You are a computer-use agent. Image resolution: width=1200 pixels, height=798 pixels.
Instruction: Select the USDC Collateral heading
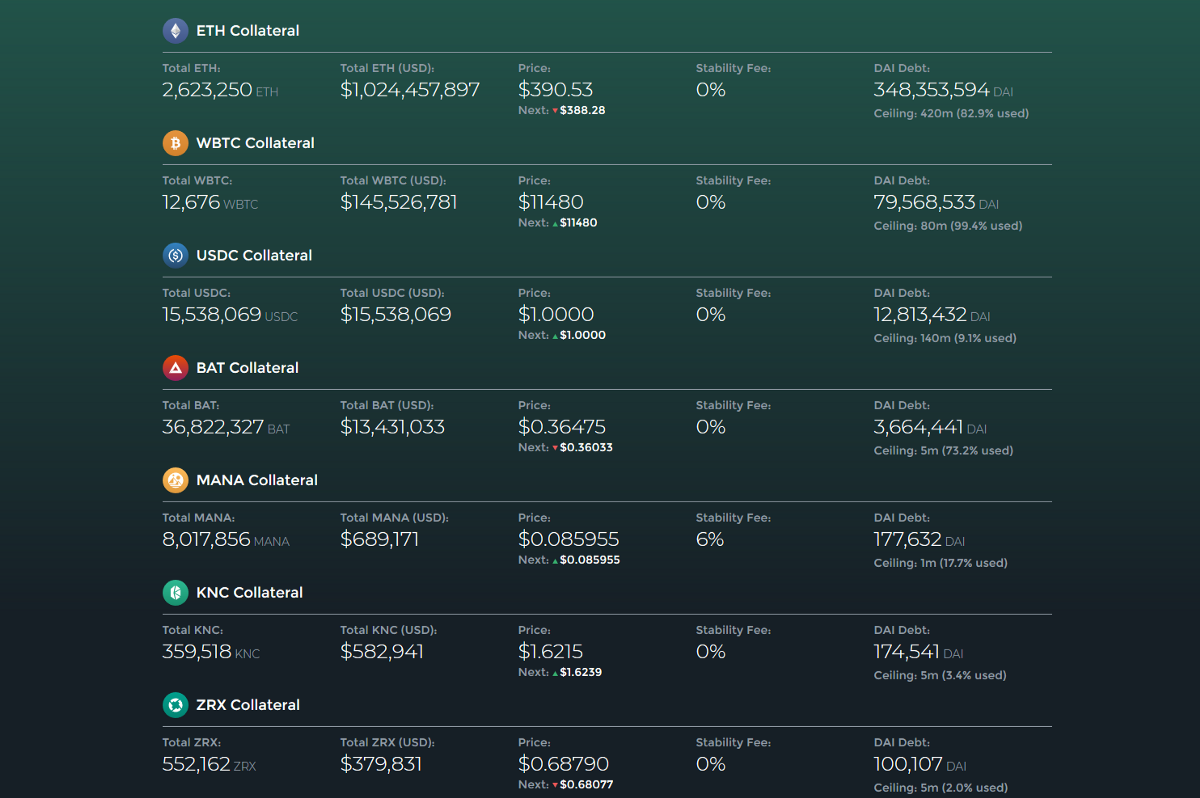(x=254, y=255)
